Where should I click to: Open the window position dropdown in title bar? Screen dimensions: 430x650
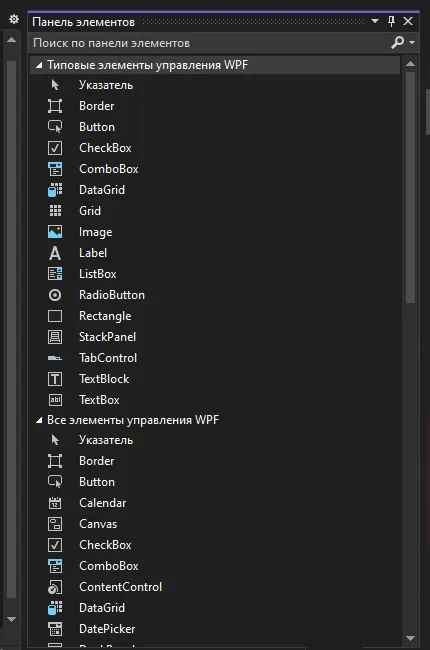(x=375, y=21)
